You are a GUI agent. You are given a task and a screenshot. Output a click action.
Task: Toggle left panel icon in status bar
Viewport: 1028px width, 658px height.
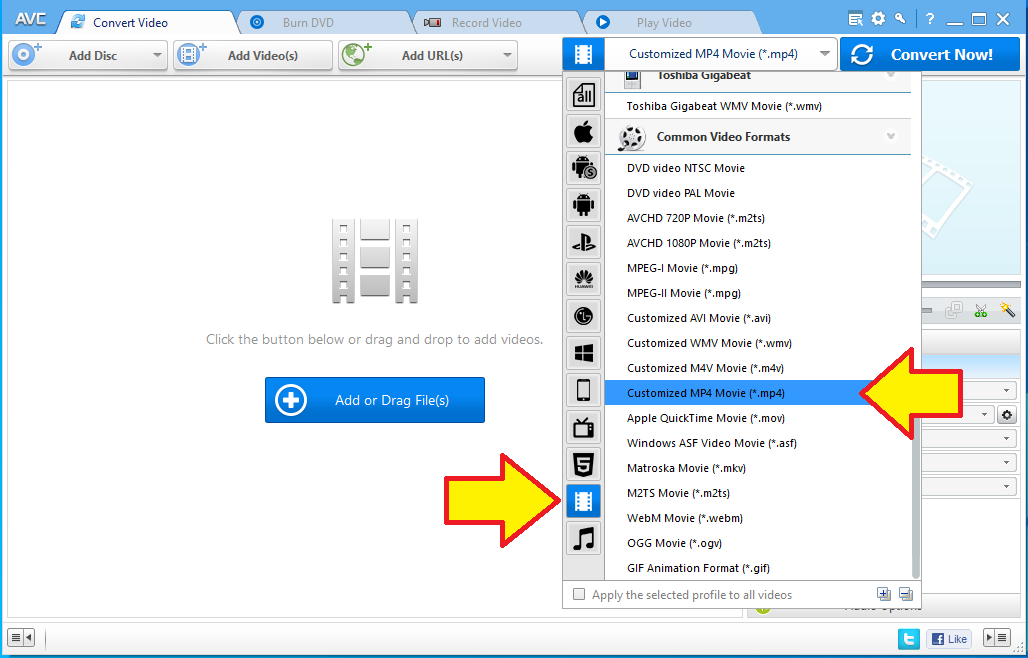tap(22, 636)
